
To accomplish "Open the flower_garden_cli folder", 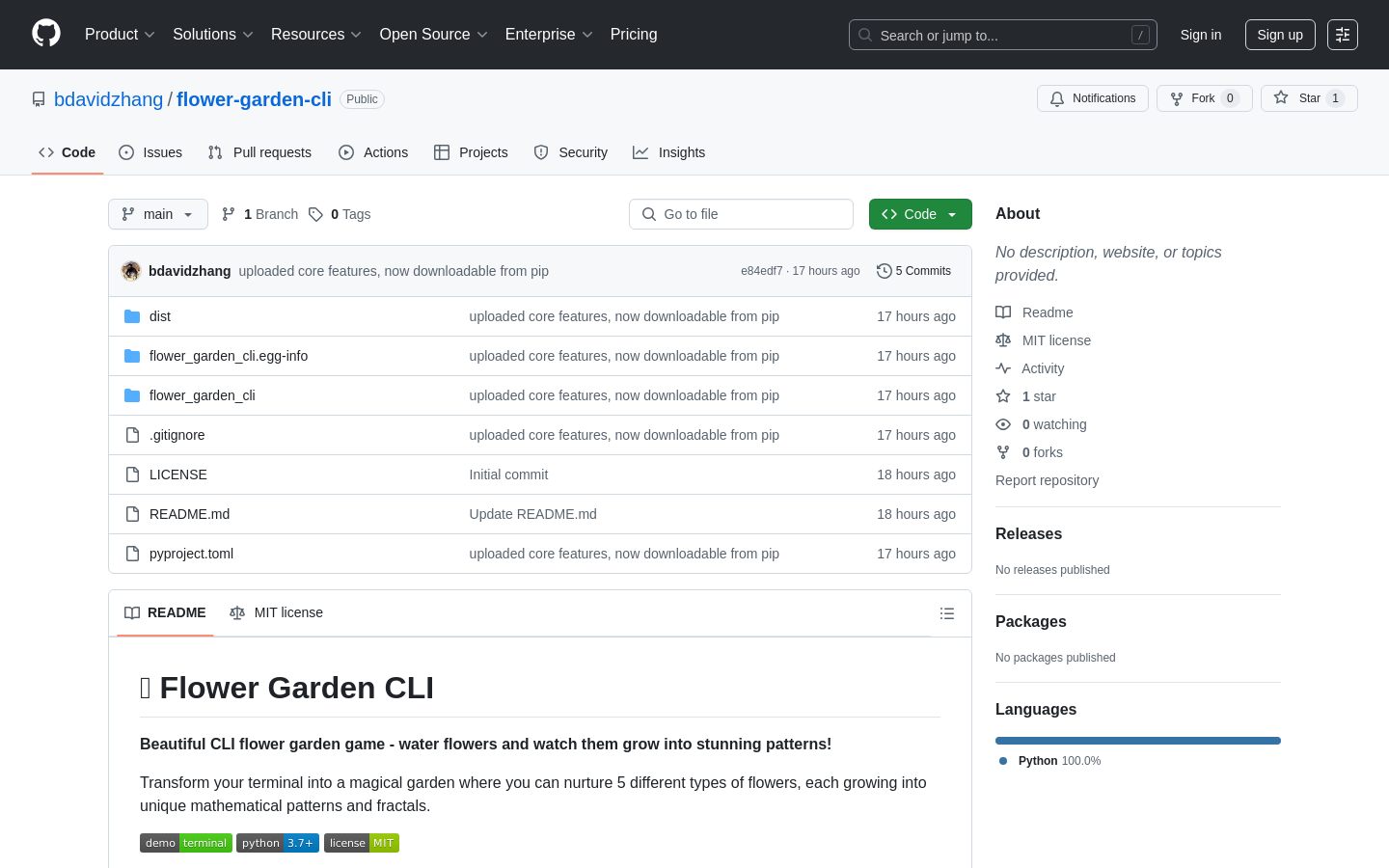I will tap(203, 395).
